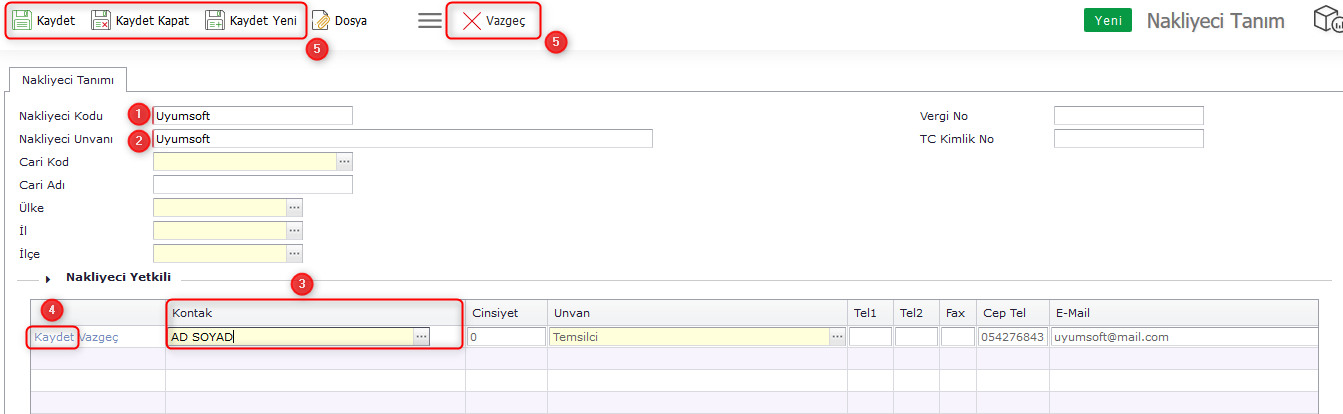The image size is (1343, 414).
Task: Open the Cari Kod lookup button
Action: [345, 161]
